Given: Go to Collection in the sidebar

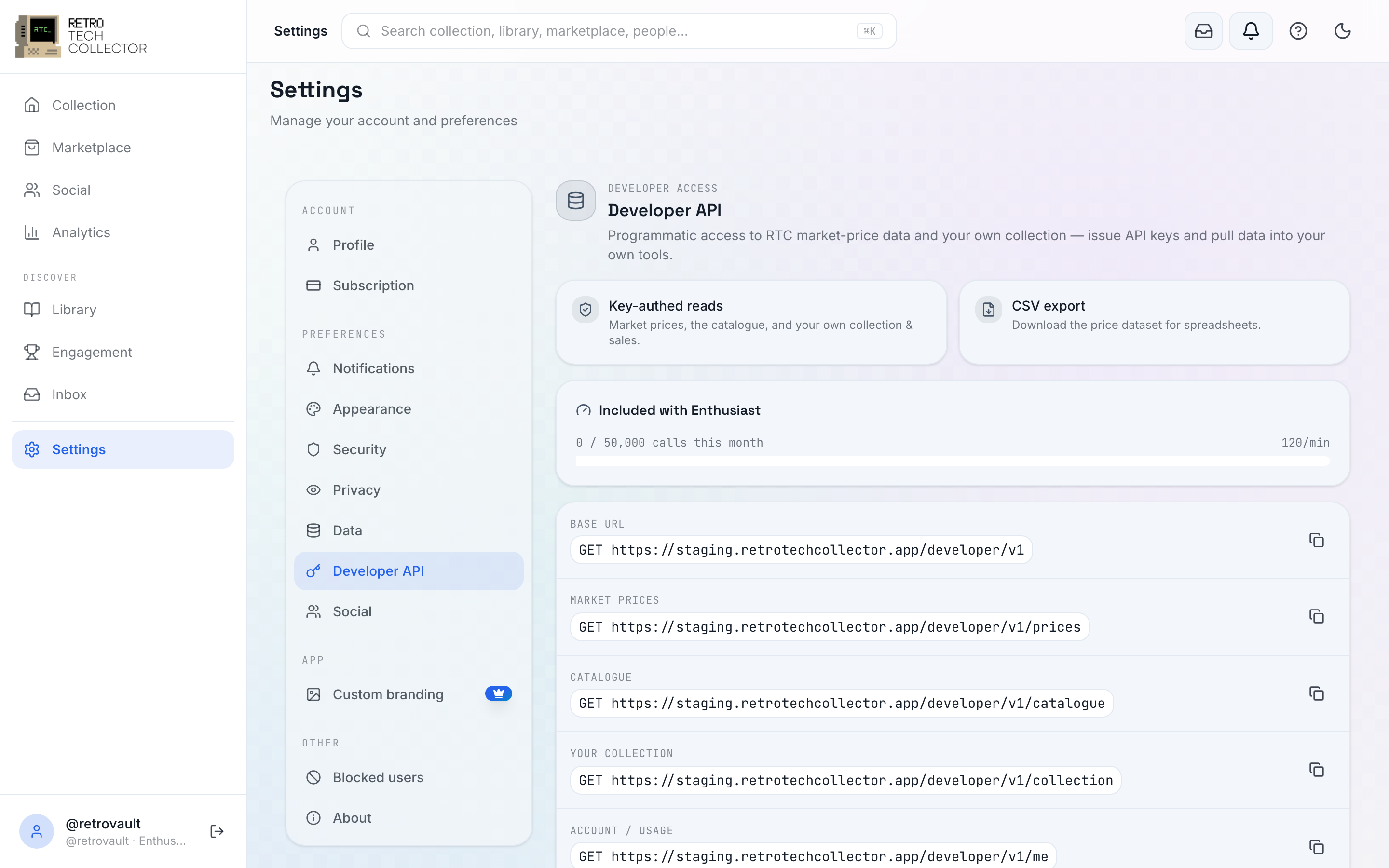Looking at the screenshot, I should coord(123,105).
